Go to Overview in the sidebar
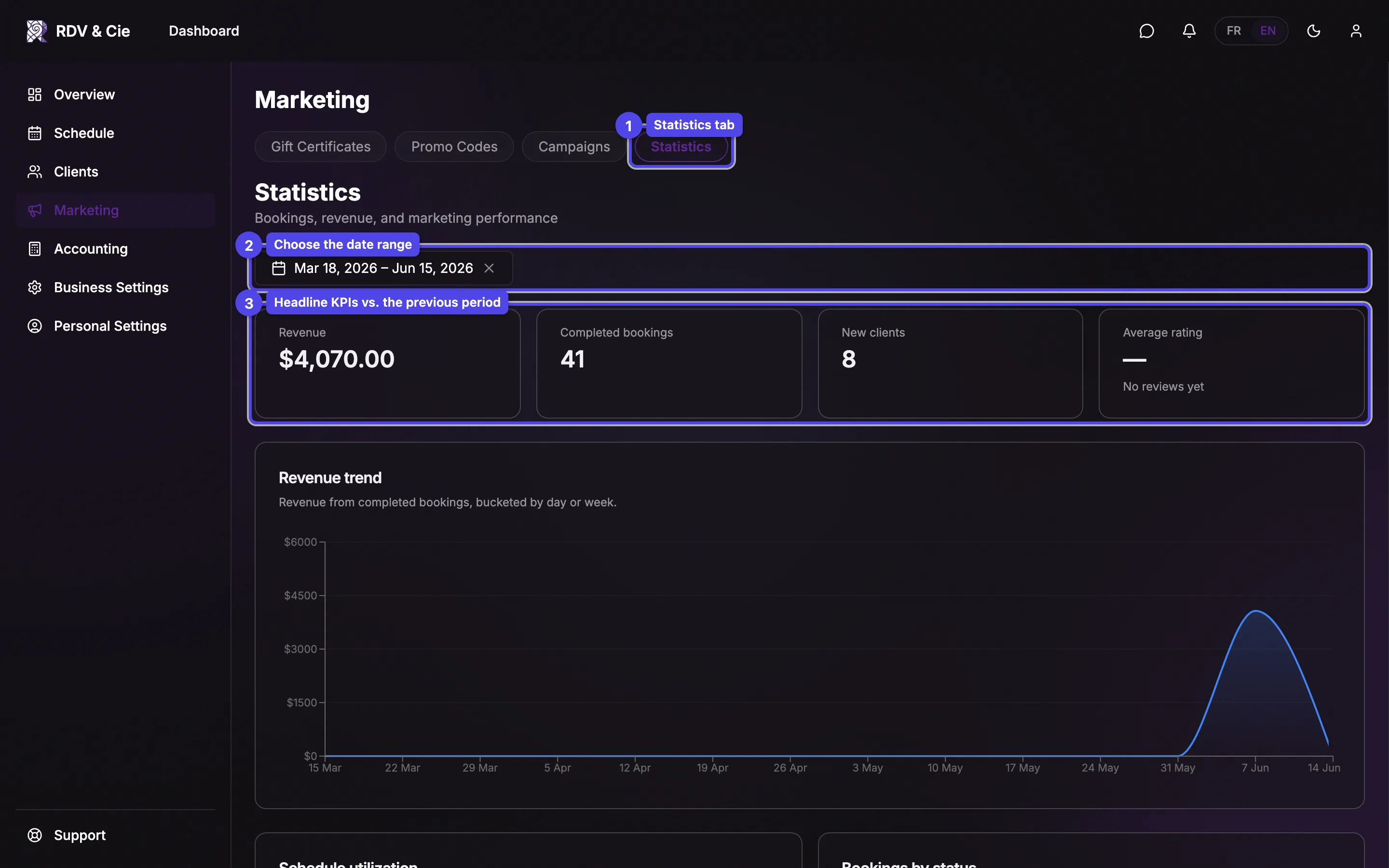The height and width of the screenshot is (868, 1389). [x=115, y=95]
